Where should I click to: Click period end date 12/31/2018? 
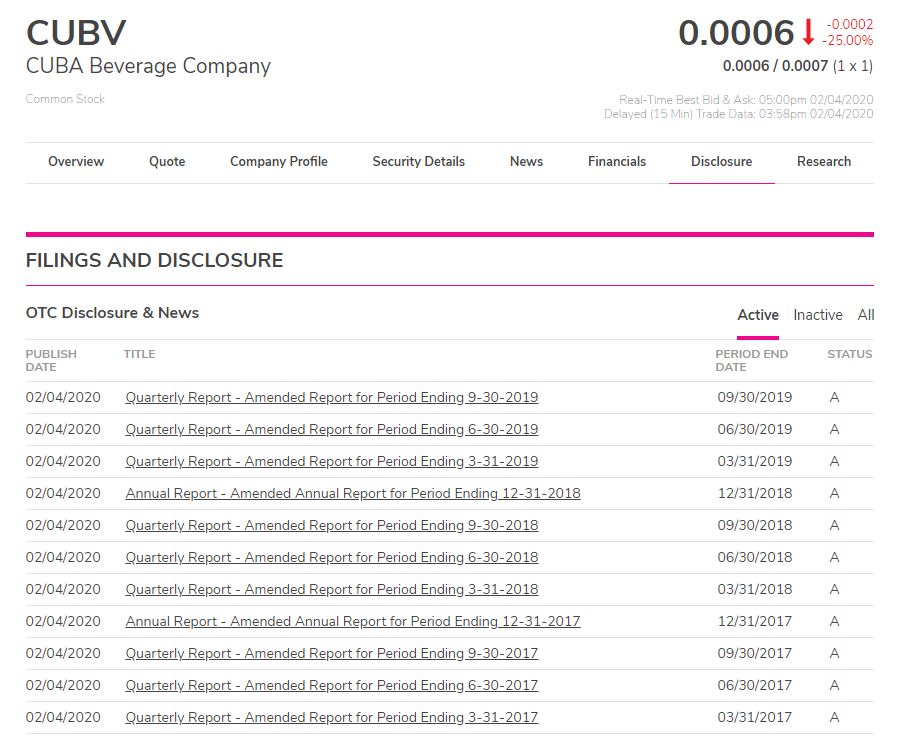tap(755, 494)
